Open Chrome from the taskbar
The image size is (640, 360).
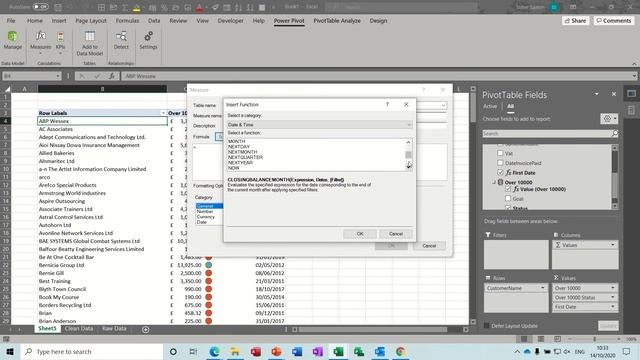(400, 351)
